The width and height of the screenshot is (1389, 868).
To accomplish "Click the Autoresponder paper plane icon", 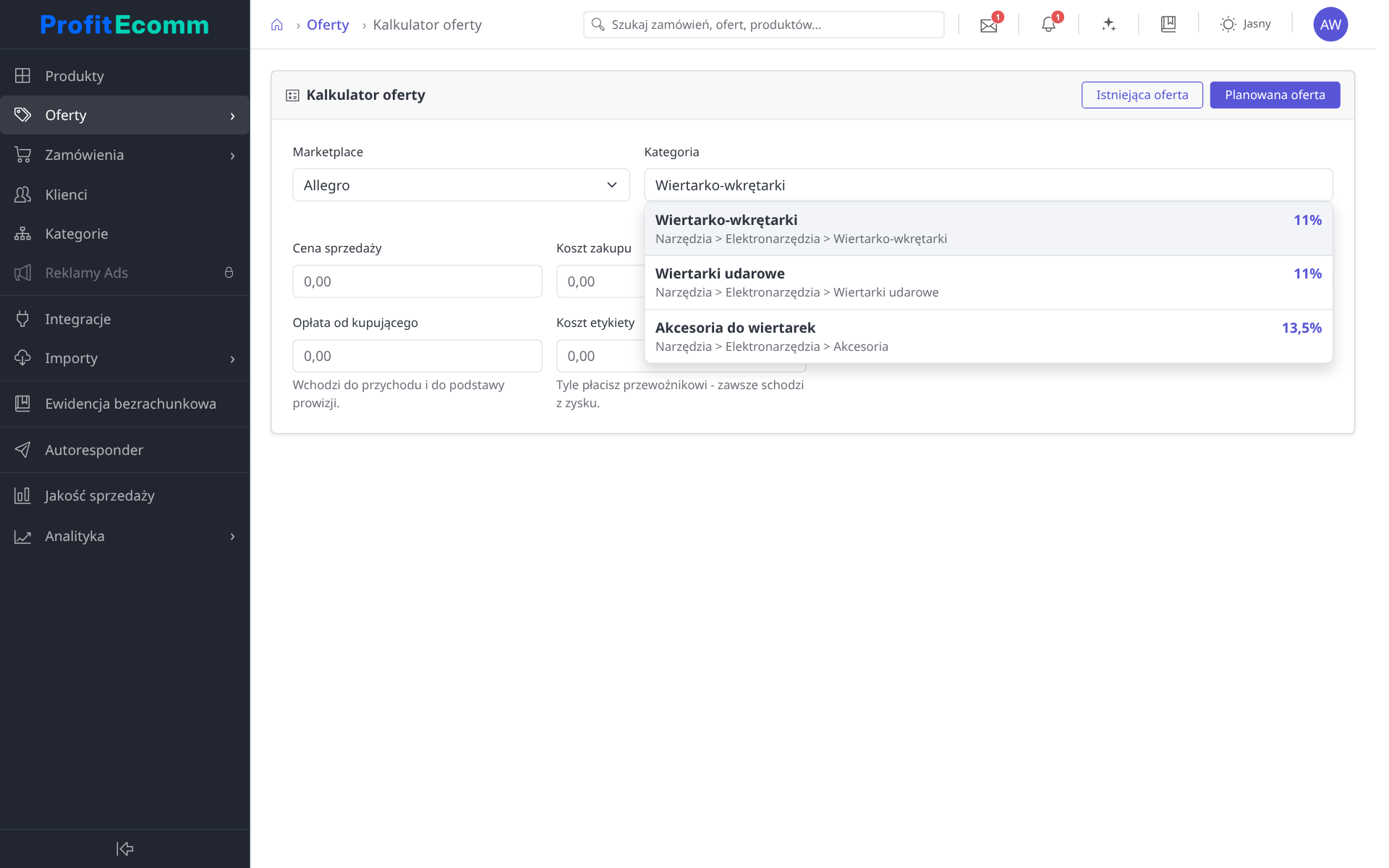I will pyautogui.click(x=22, y=449).
